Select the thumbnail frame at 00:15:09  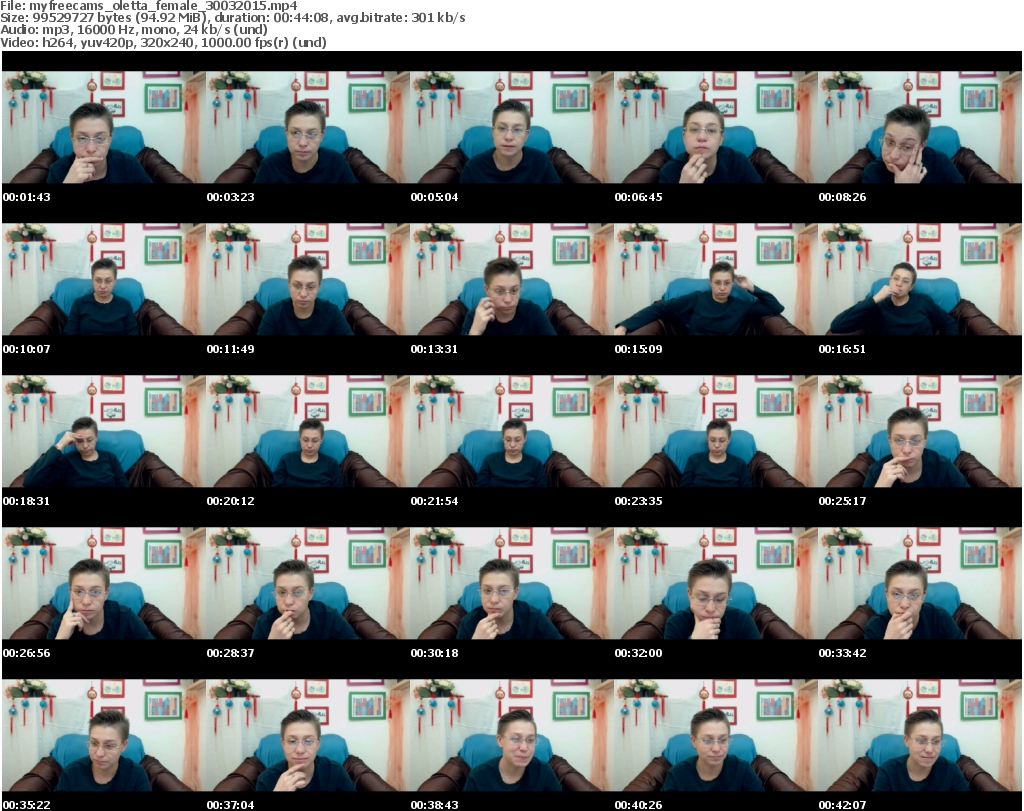[716, 279]
